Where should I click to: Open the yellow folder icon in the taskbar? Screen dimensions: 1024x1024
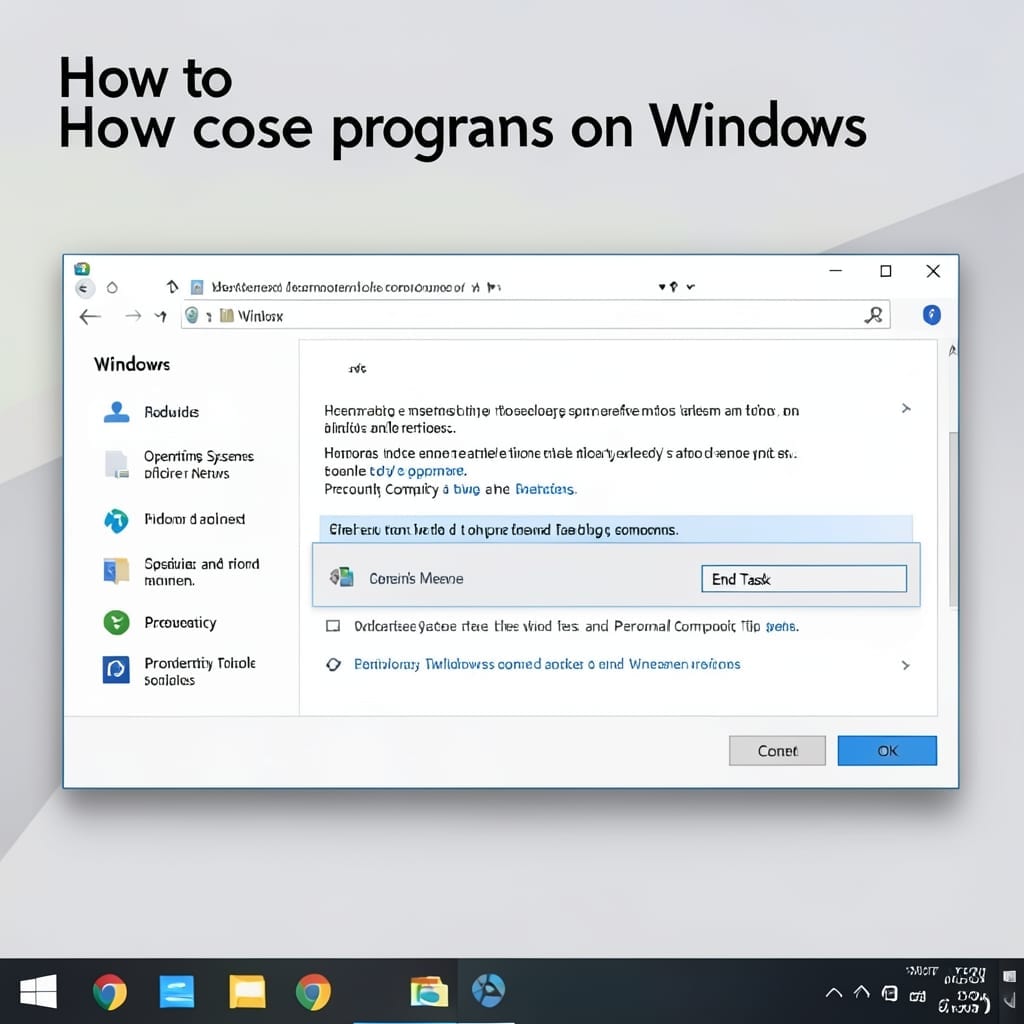pyautogui.click(x=247, y=991)
